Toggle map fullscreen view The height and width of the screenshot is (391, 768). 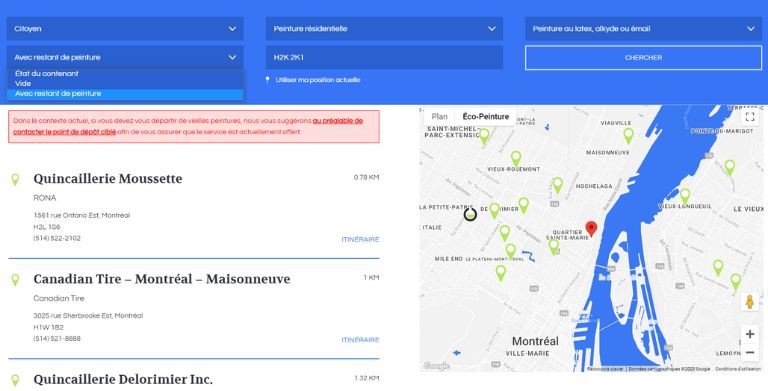click(x=749, y=117)
